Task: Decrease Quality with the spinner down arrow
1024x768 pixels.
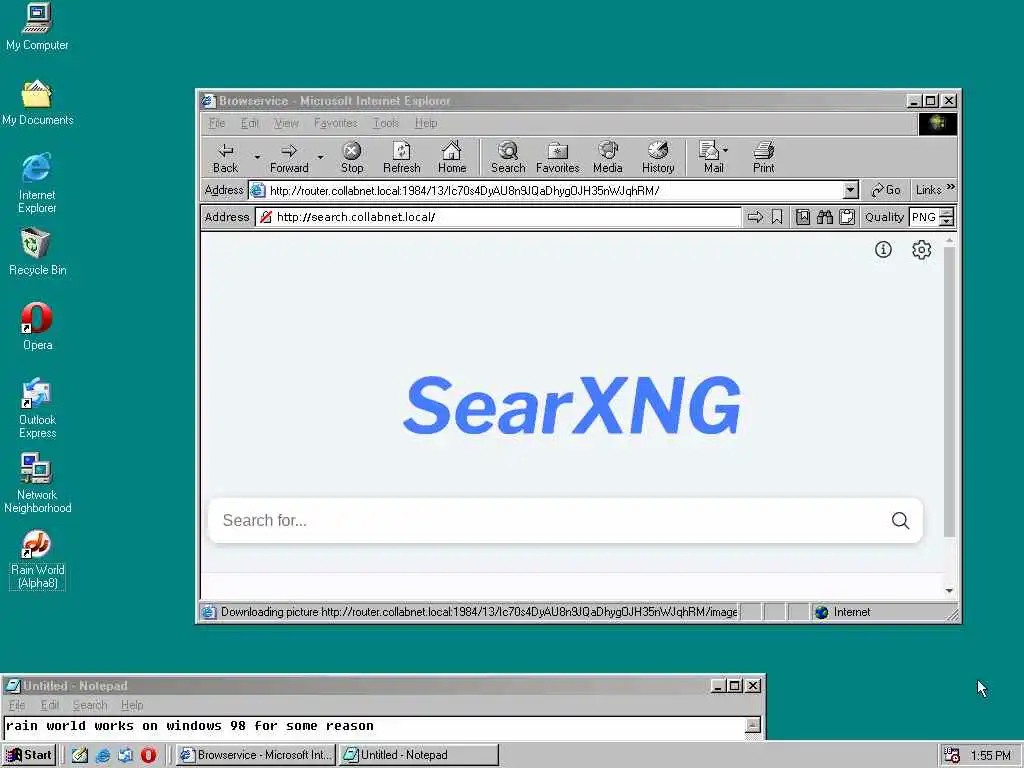Action: point(947,221)
